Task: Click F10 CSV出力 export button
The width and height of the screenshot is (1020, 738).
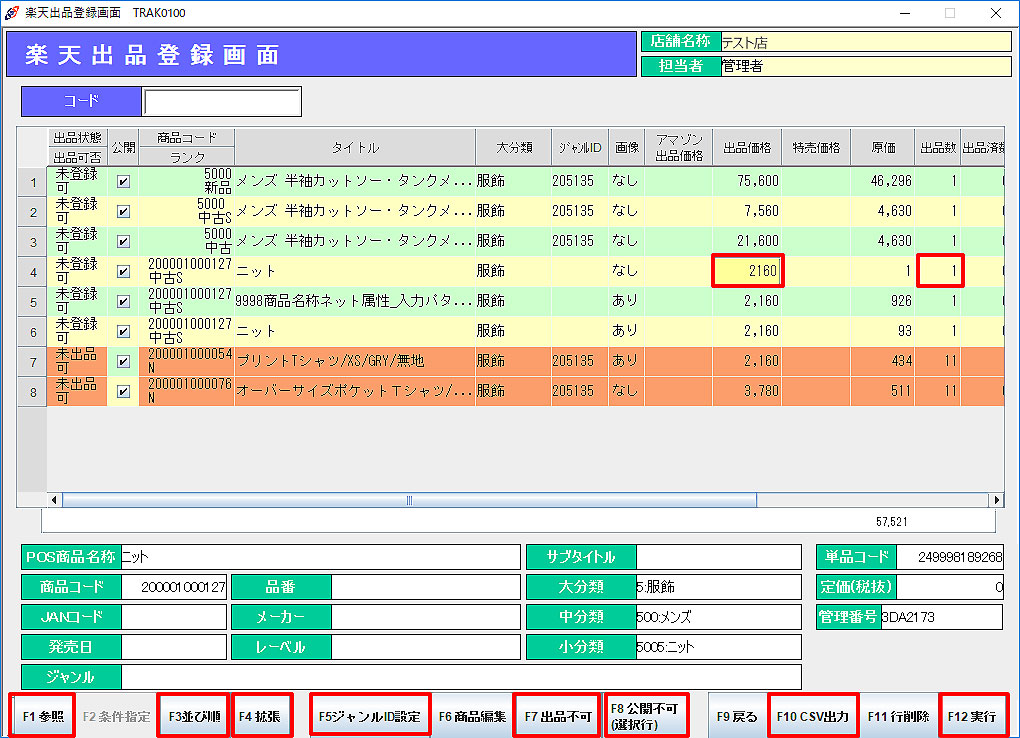Action: [813, 716]
